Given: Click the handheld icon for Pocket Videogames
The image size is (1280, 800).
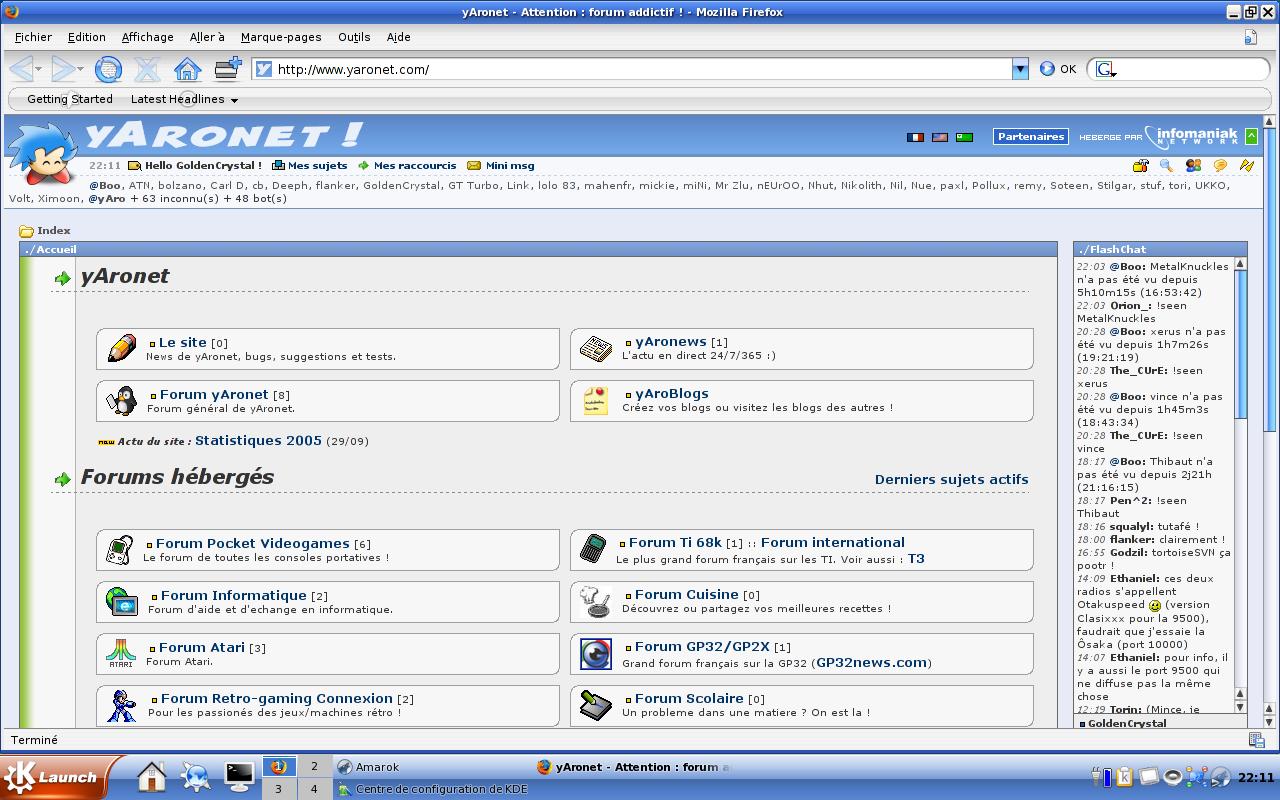Looking at the screenshot, I should (x=119, y=550).
